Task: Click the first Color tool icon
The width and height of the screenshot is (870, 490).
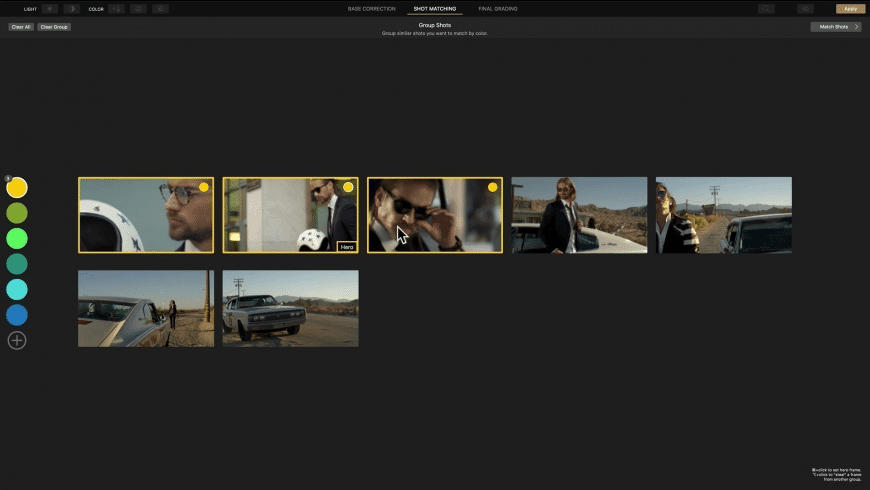Action: coord(117,8)
